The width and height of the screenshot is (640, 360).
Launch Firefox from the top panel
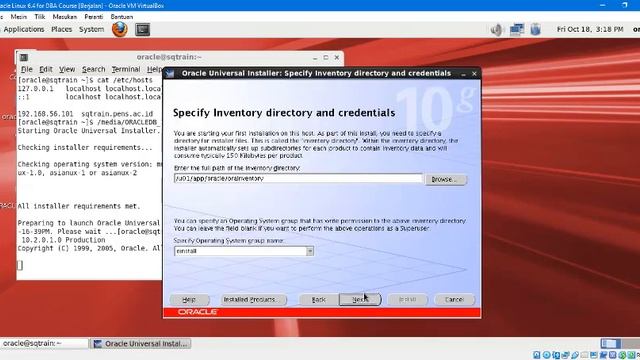(x=120, y=29)
